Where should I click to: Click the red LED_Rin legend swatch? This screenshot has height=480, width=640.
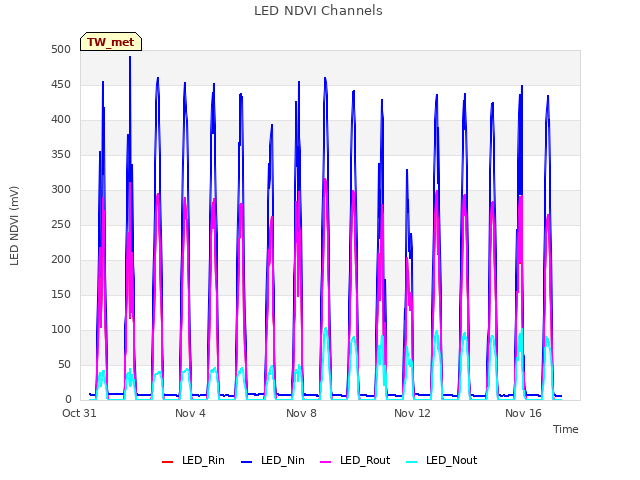(x=167, y=462)
